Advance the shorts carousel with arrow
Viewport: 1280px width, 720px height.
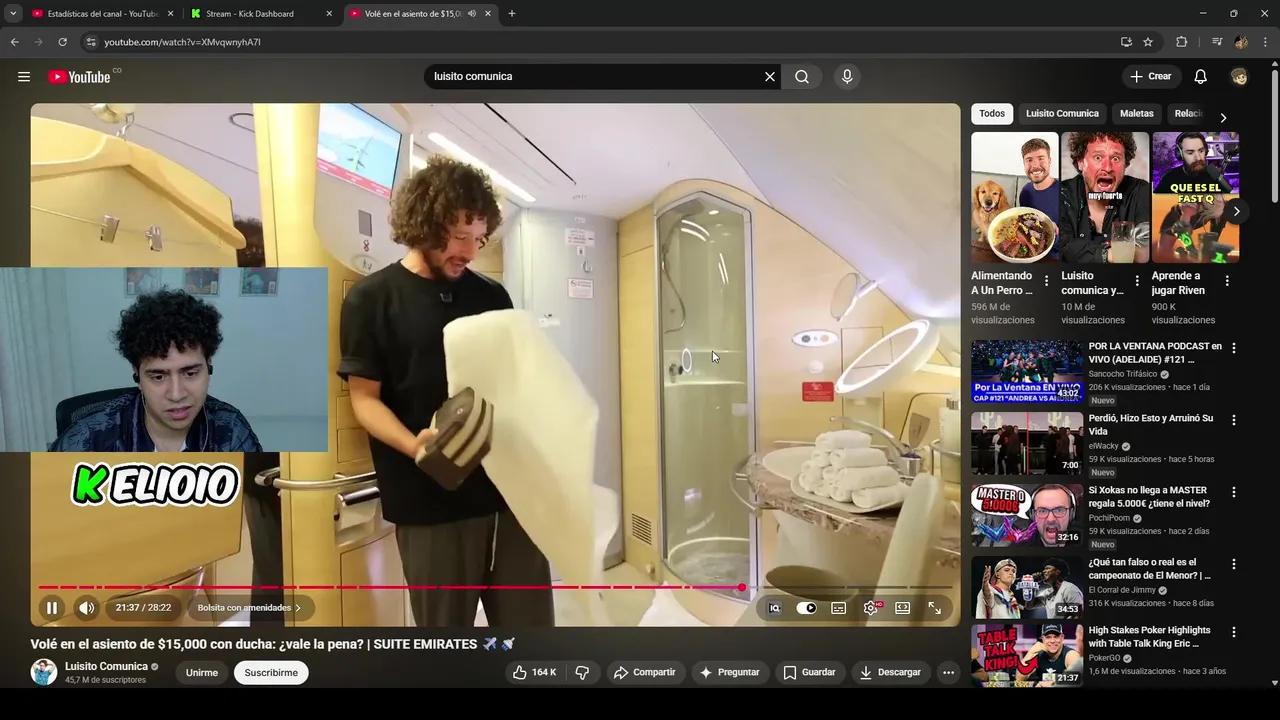coord(1237,211)
